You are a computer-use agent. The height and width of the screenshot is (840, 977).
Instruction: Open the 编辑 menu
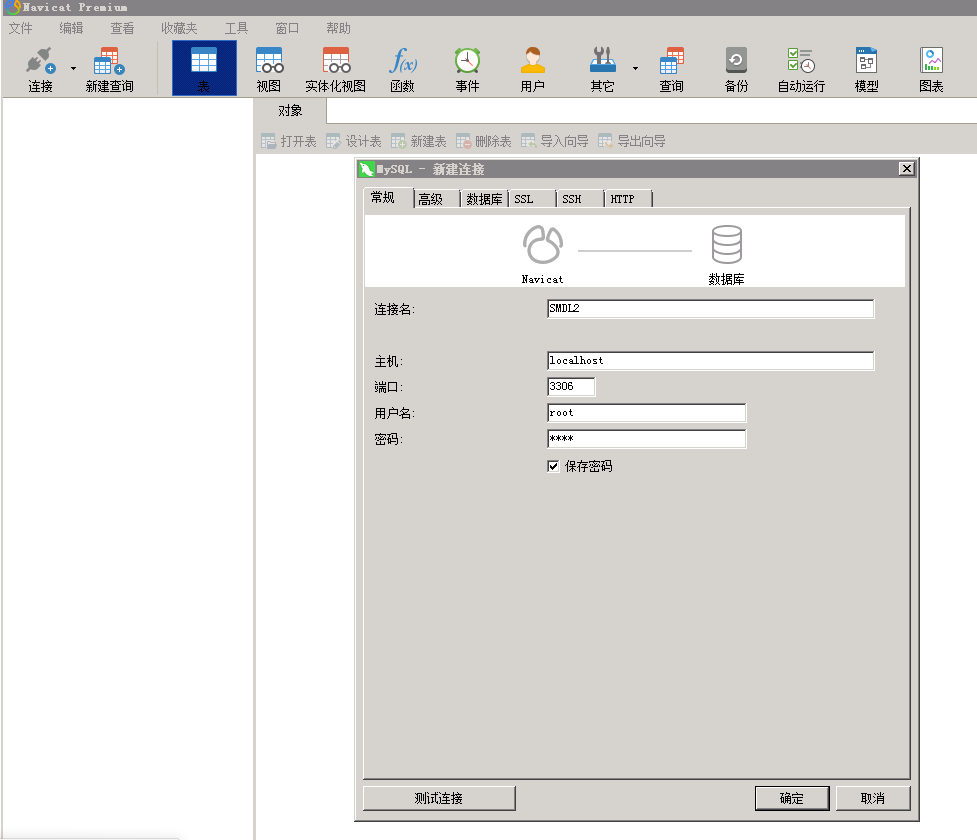point(71,28)
